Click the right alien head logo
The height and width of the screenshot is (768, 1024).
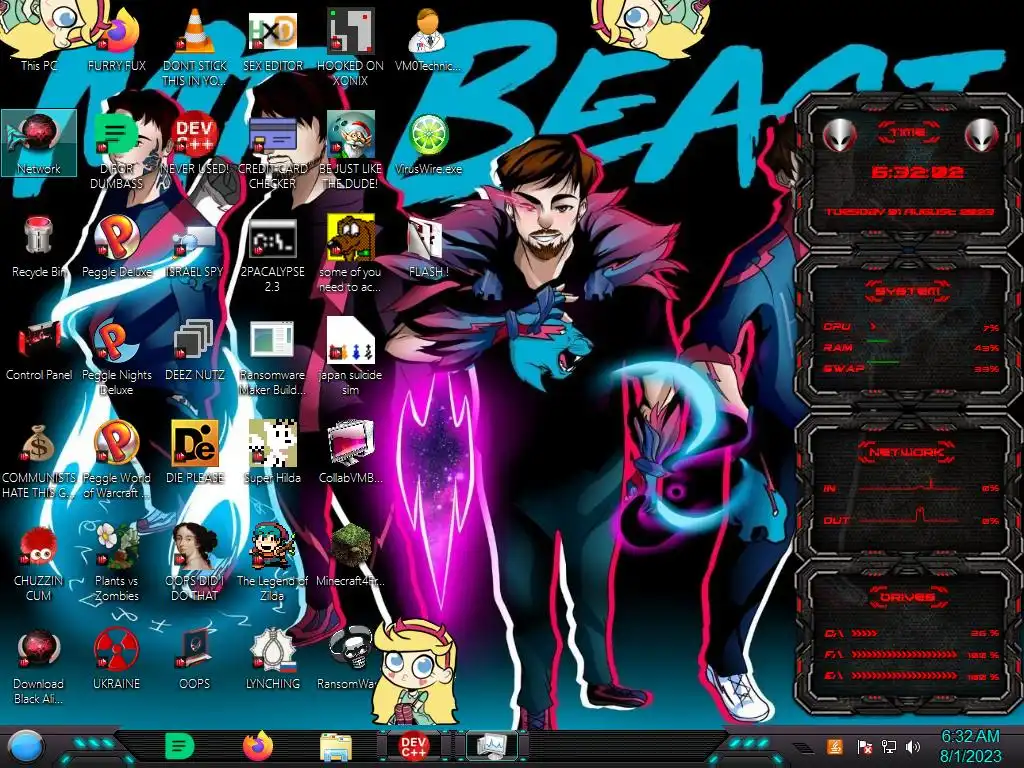coord(982,136)
